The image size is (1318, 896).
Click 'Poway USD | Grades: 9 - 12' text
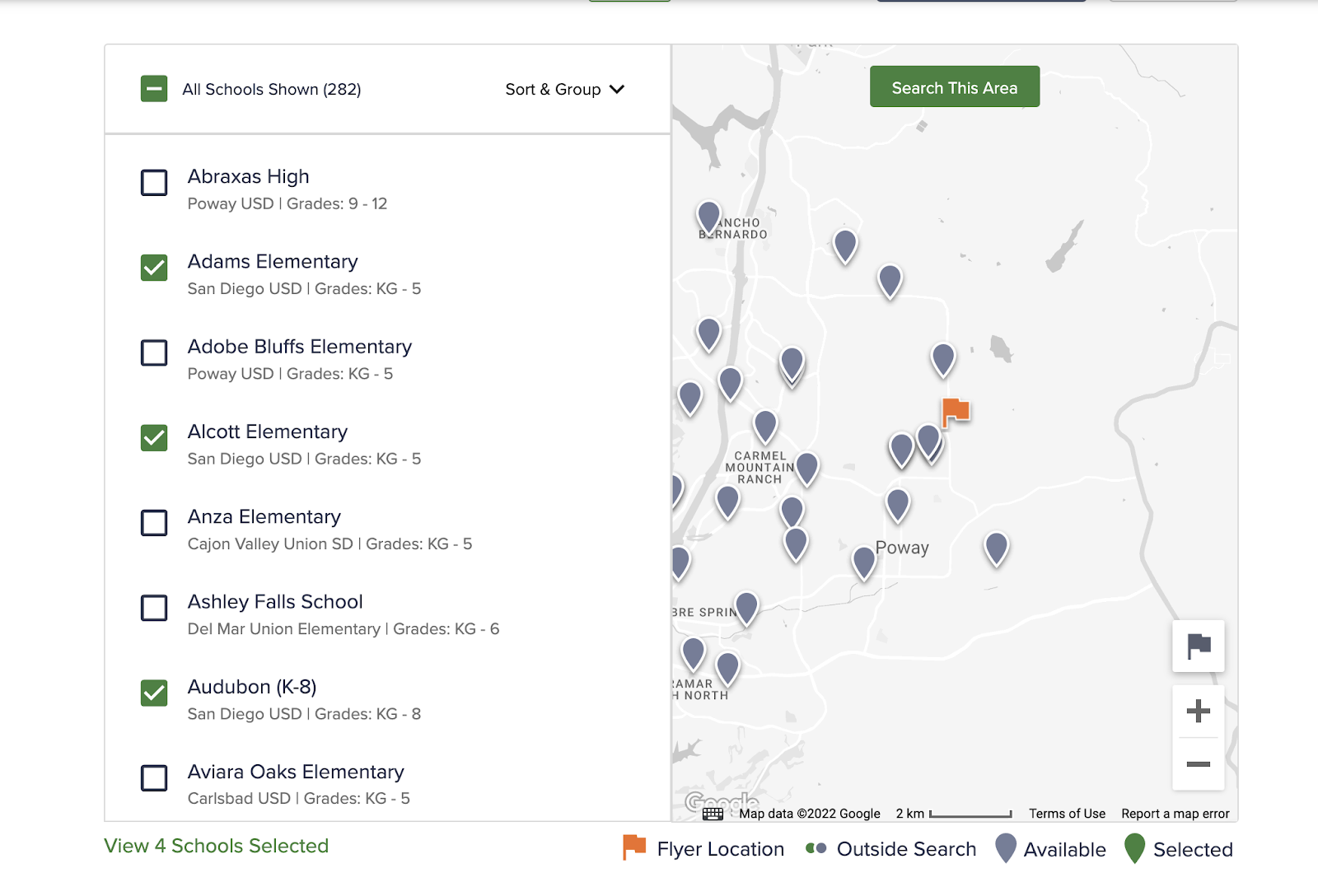(287, 203)
